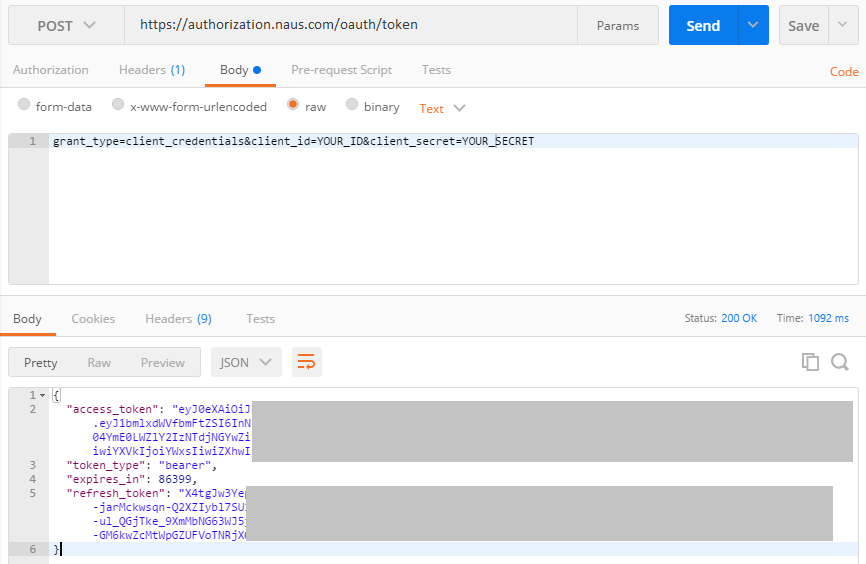Select the binary body radio button
The image size is (866, 564).
click(352, 105)
